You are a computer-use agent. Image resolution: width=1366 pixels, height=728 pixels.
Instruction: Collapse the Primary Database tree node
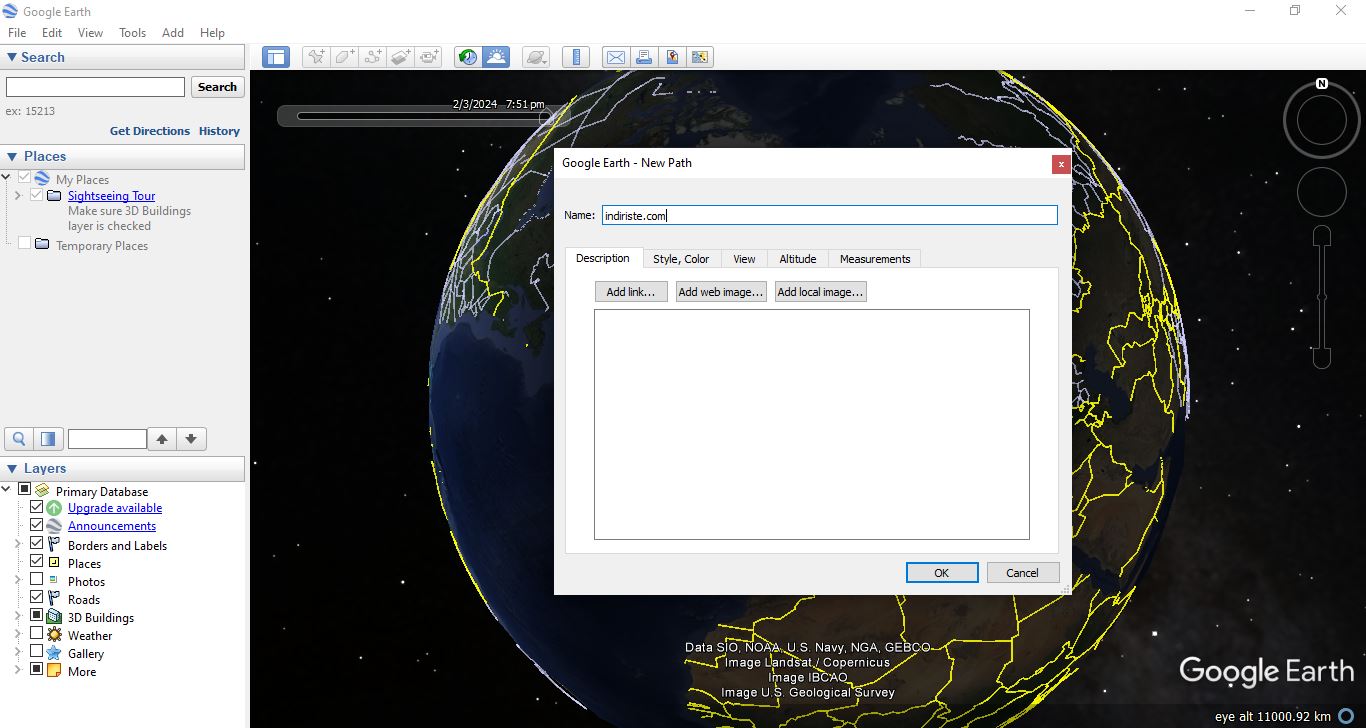tap(6, 490)
